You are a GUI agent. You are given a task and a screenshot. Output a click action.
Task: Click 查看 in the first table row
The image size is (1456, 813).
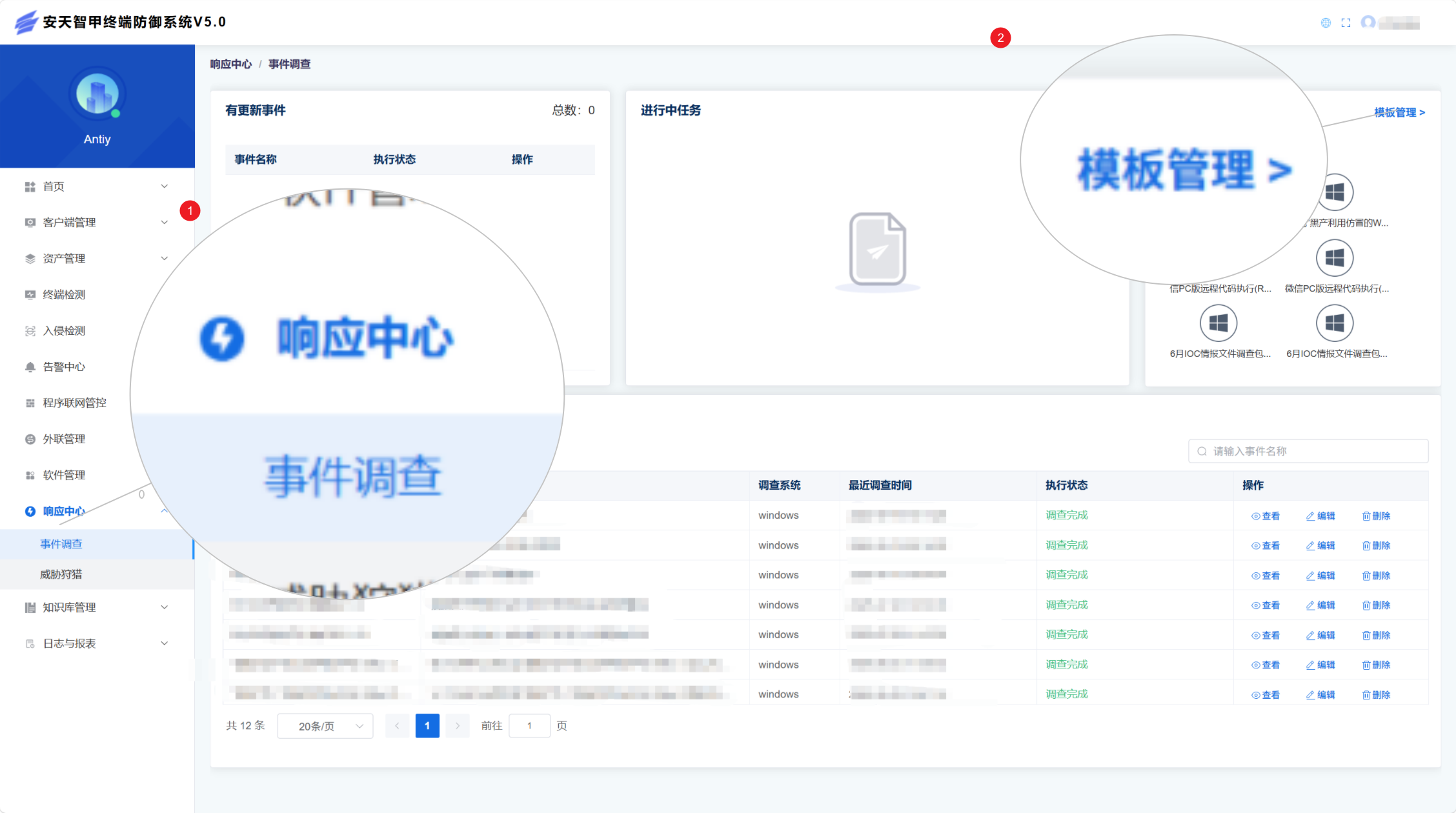[1265, 516]
